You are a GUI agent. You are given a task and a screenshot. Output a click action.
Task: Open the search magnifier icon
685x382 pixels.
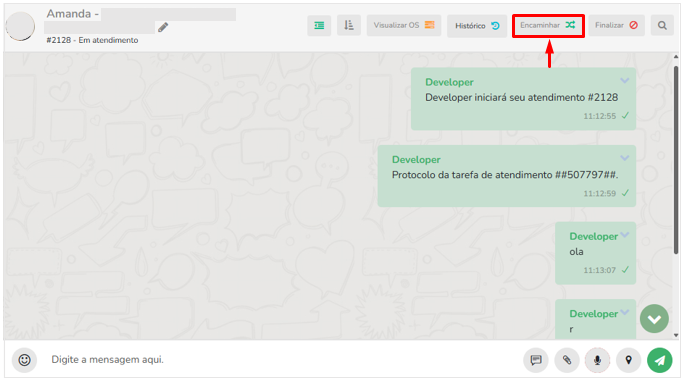(x=662, y=25)
